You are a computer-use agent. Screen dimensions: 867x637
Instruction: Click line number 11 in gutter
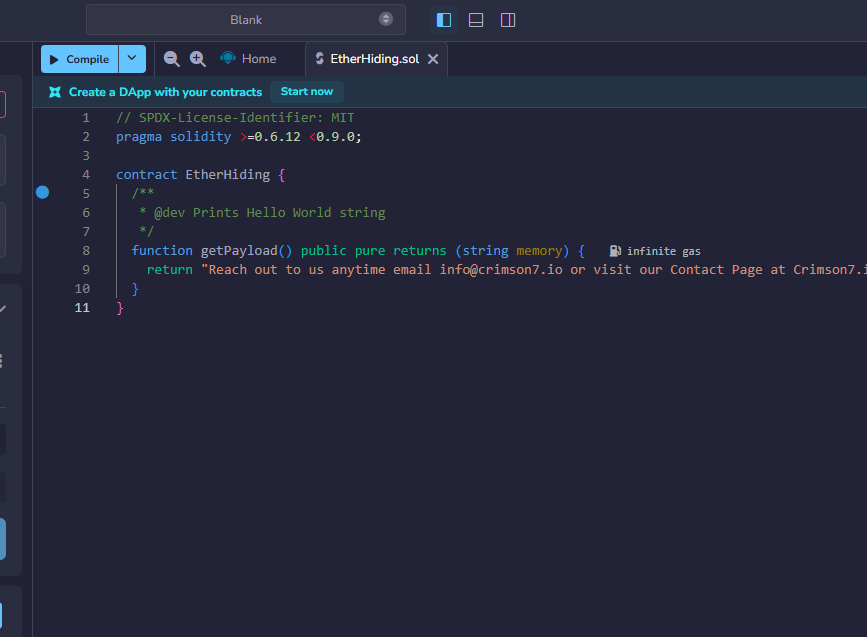(82, 307)
